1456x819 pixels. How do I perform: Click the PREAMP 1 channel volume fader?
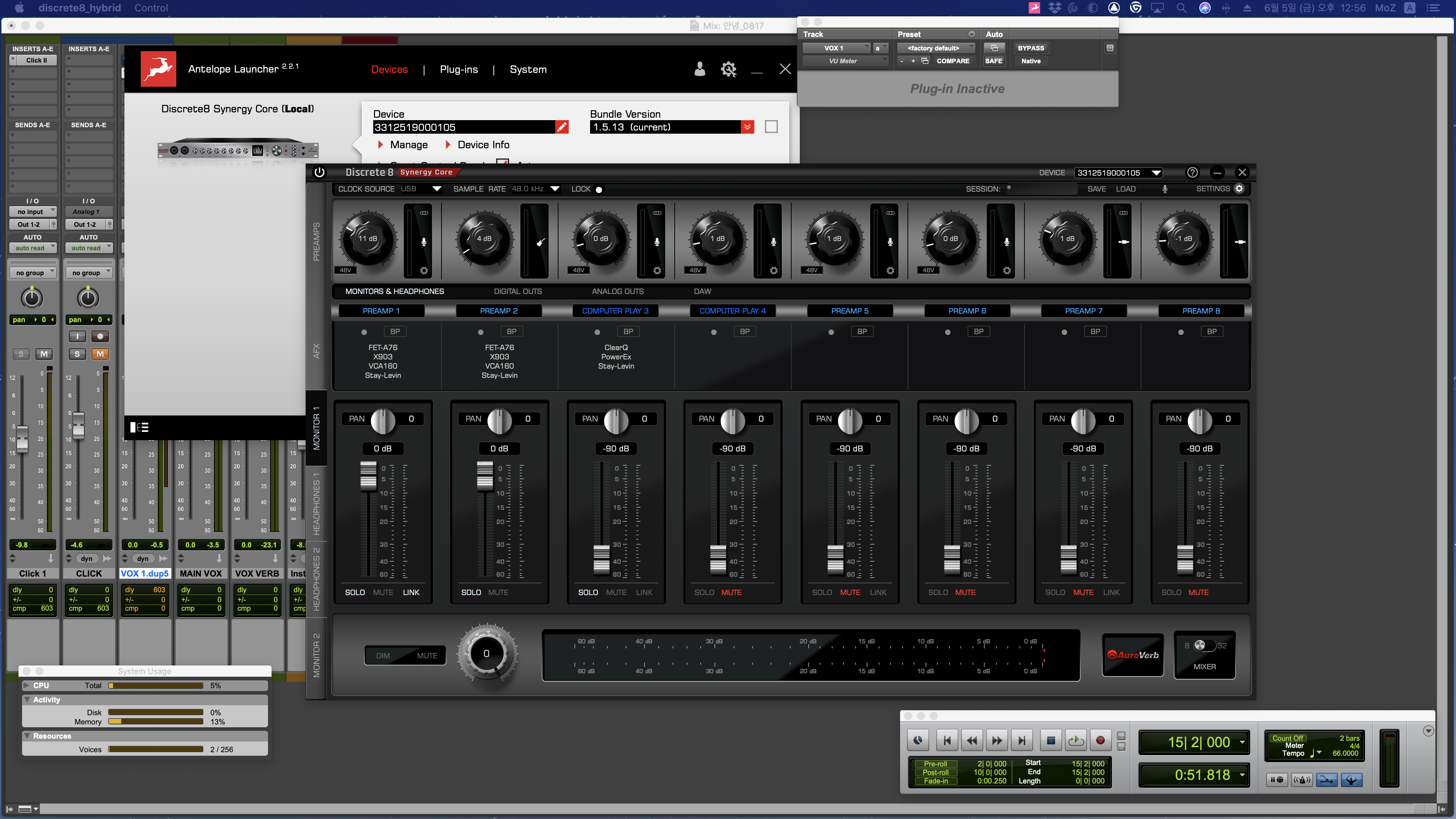368,475
